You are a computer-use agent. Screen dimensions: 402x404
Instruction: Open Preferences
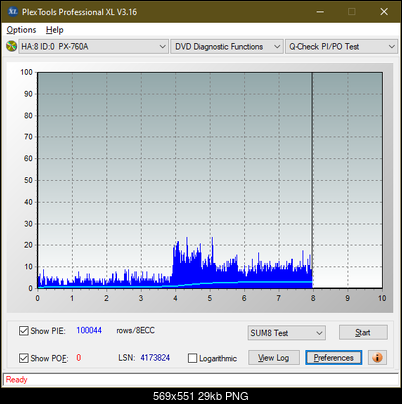(x=333, y=358)
